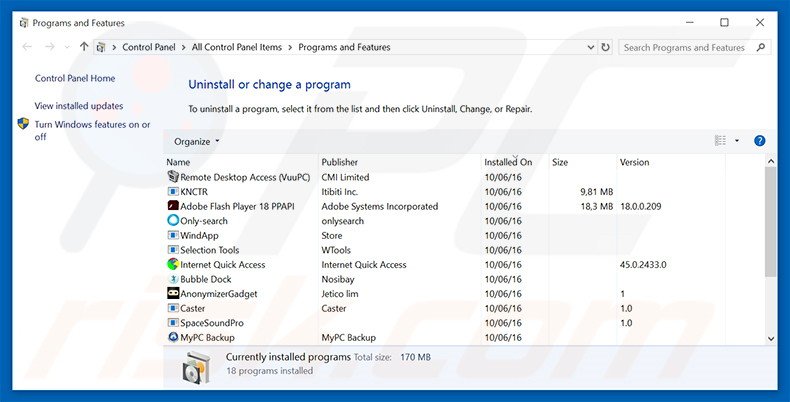Open the recent locations dropdown arrow
The height and width of the screenshot is (402, 790).
click(67, 47)
